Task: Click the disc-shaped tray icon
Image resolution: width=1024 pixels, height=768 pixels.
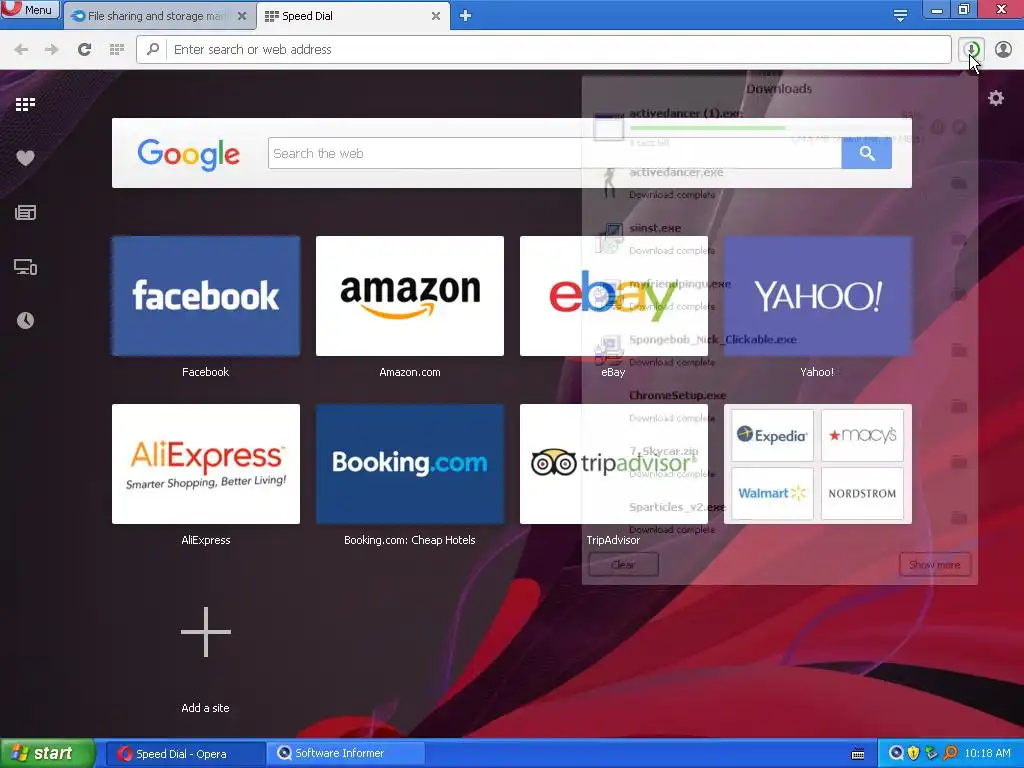Action: [x=896, y=754]
